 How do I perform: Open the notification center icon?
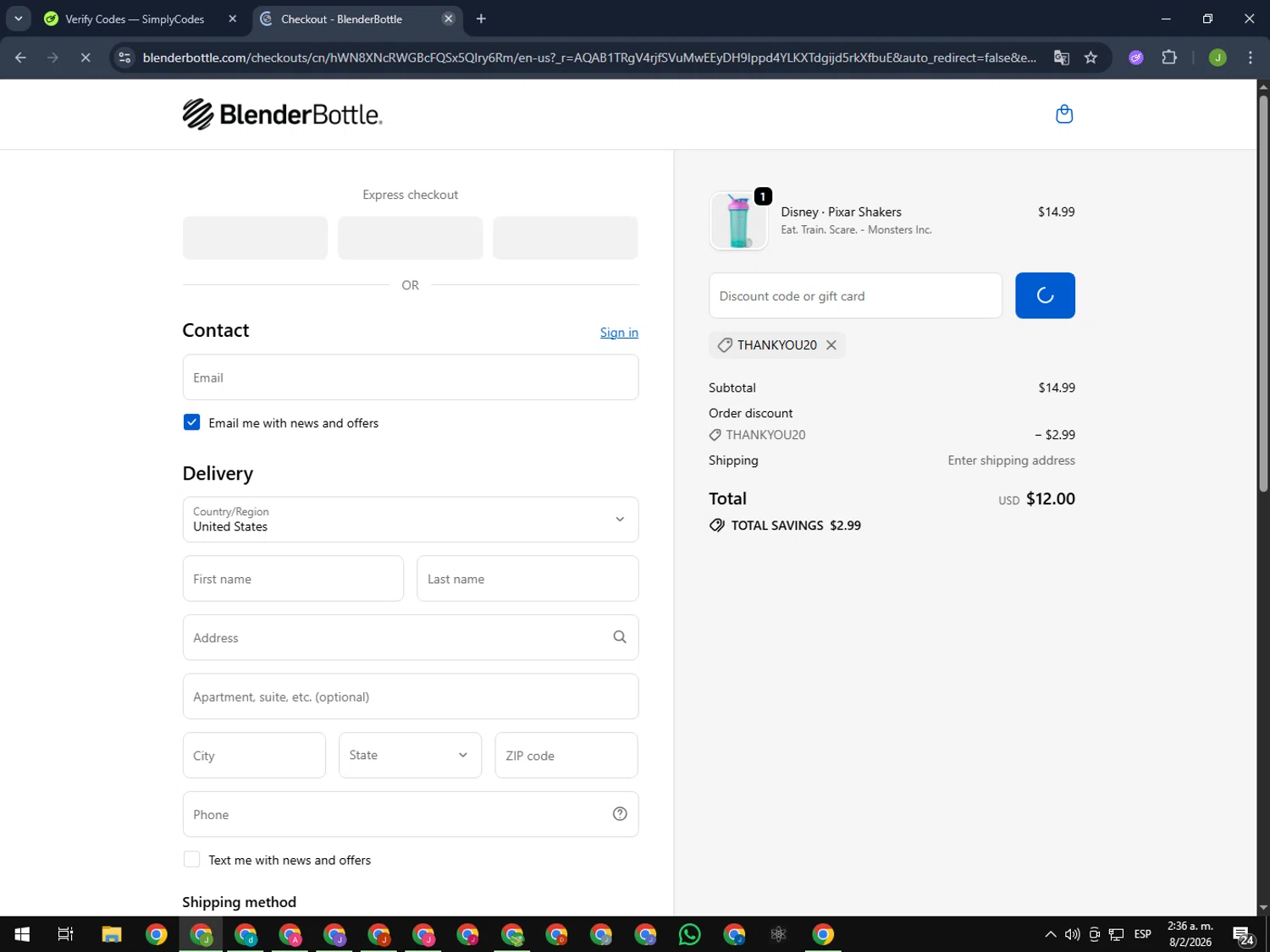click(1244, 935)
